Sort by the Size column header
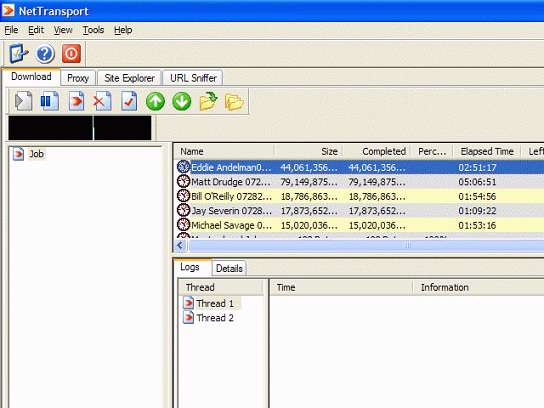This screenshot has width=544, height=408. pos(309,151)
